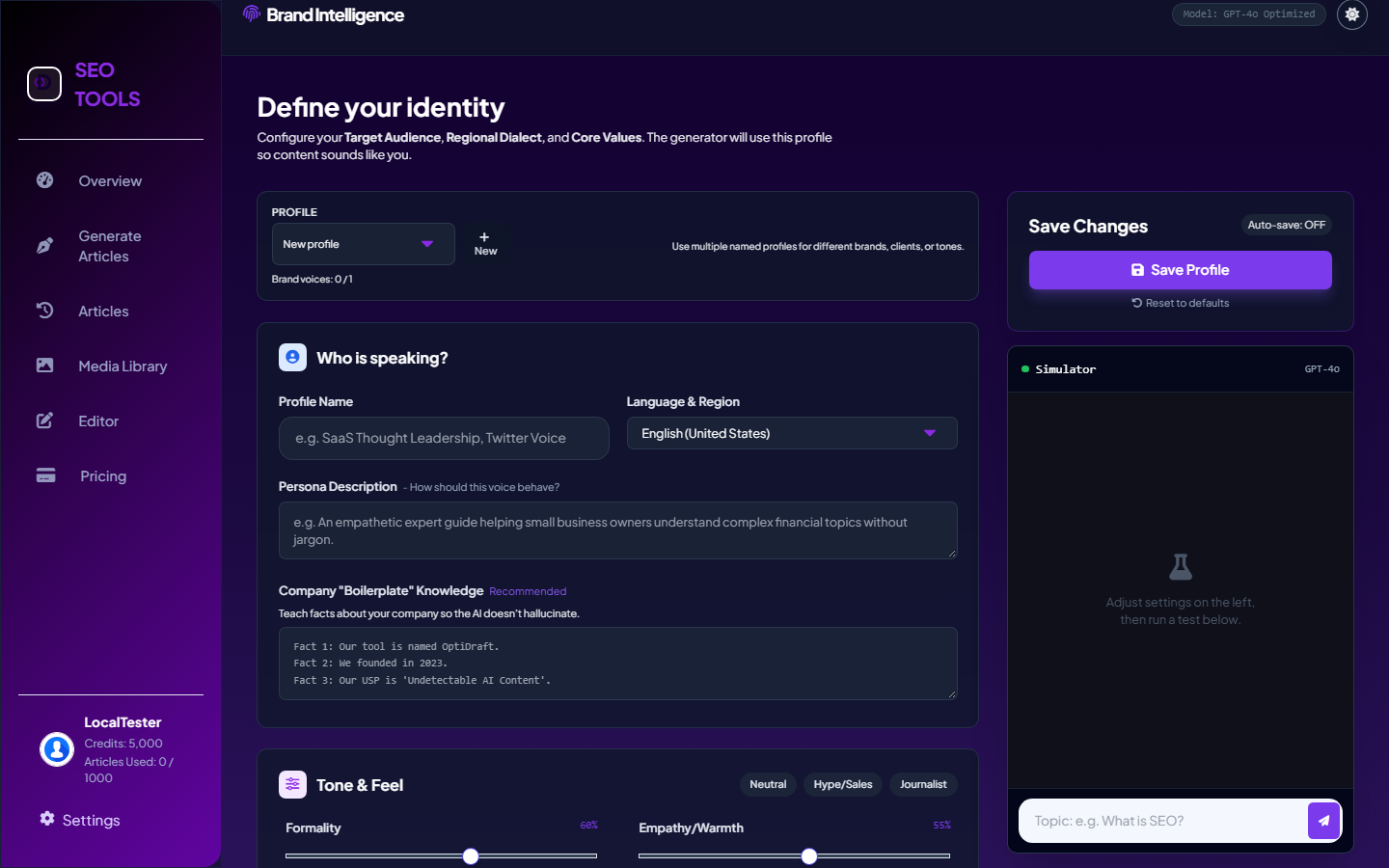Image resolution: width=1389 pixels, height=868 pixels.
Task: Open the Editor menu item
Action: 98,420
